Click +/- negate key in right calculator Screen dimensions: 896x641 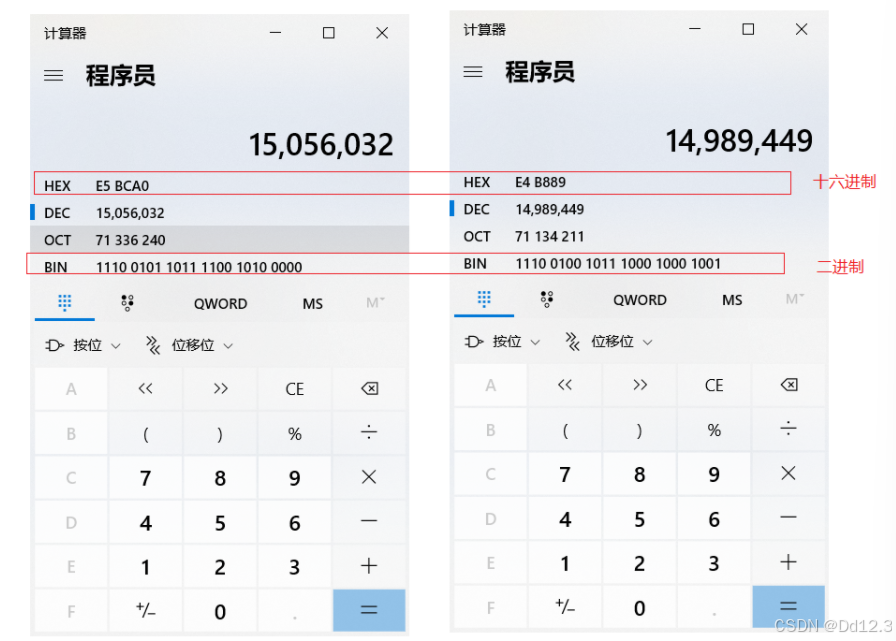(x=565, y=607)
